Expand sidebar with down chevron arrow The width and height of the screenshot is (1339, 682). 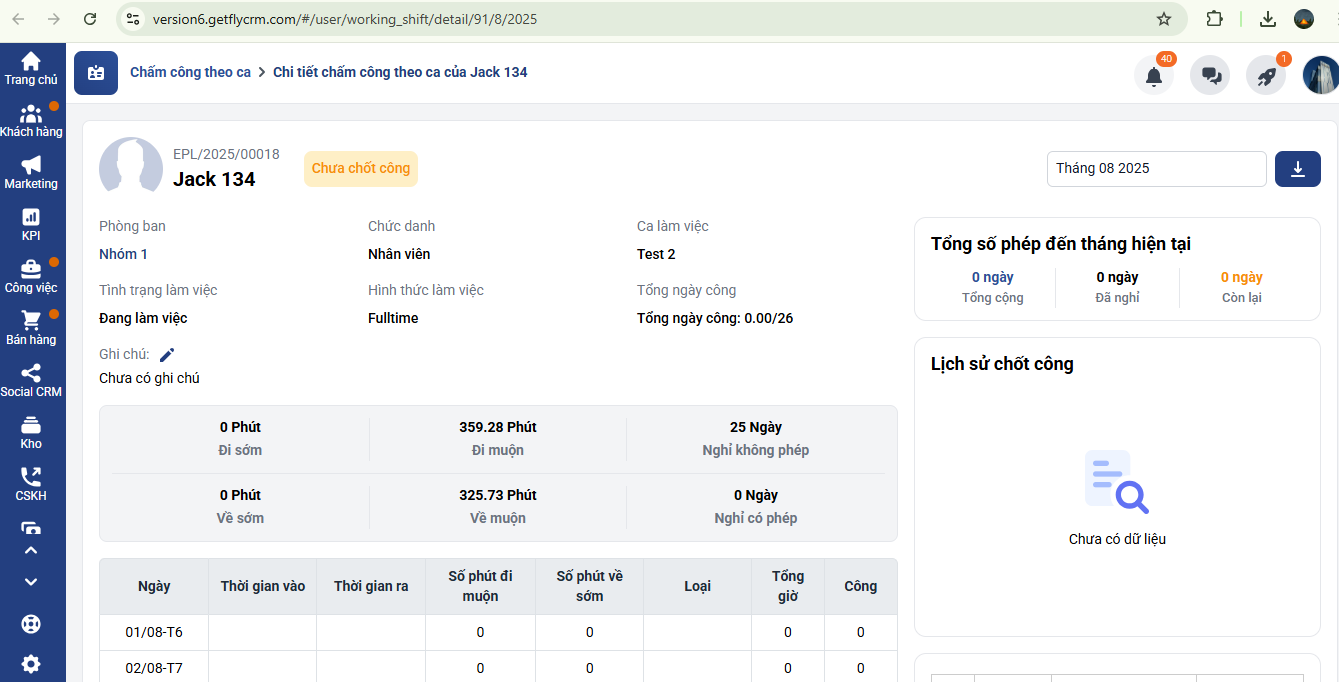[31, 582]
